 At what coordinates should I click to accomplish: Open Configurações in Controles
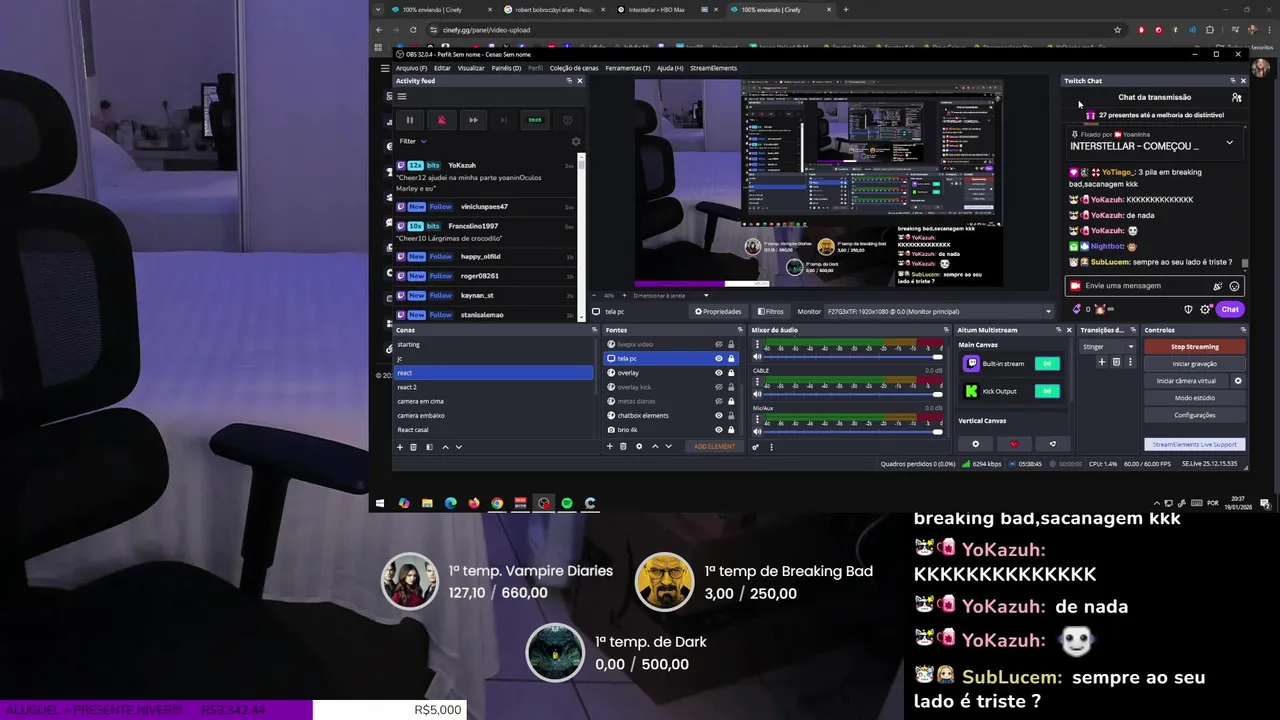point(1195,415)
